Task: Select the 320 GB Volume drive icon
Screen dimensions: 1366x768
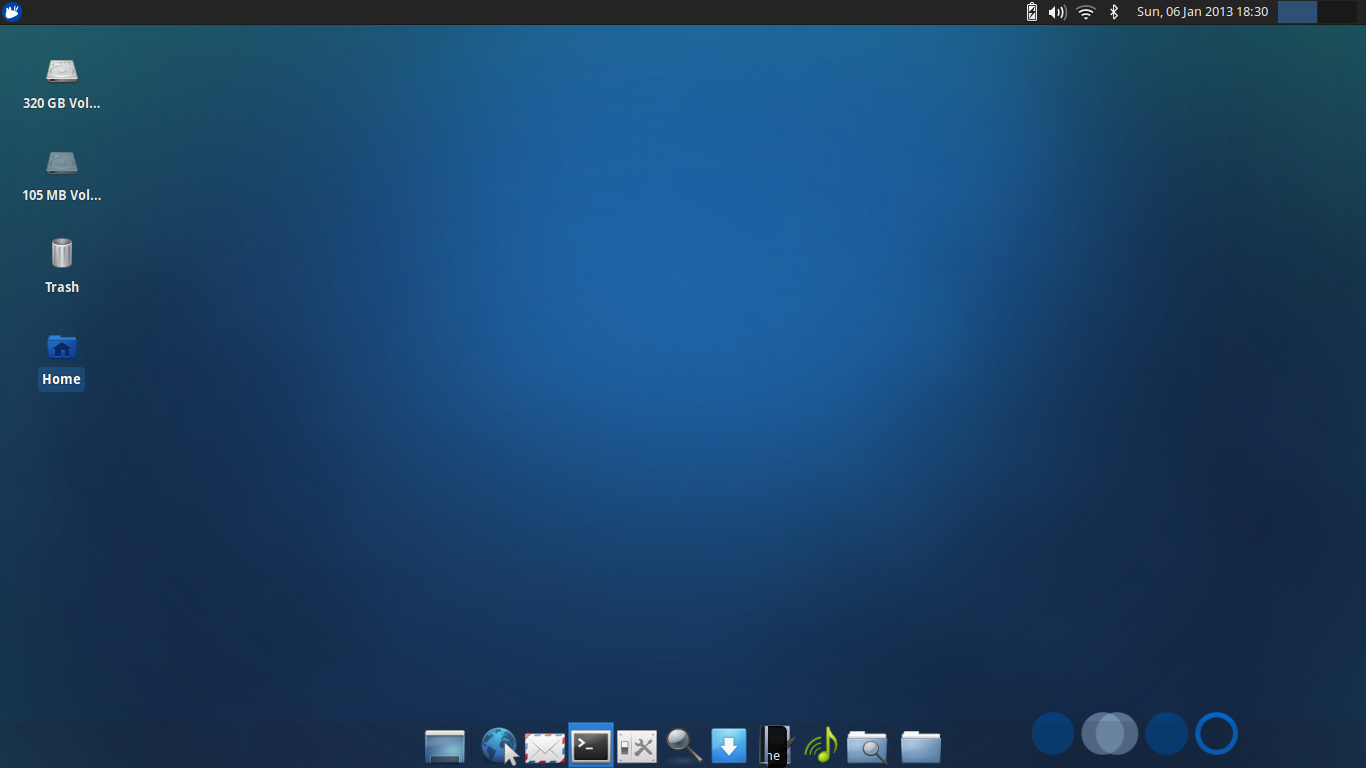Action: click(x=62, y=71)
